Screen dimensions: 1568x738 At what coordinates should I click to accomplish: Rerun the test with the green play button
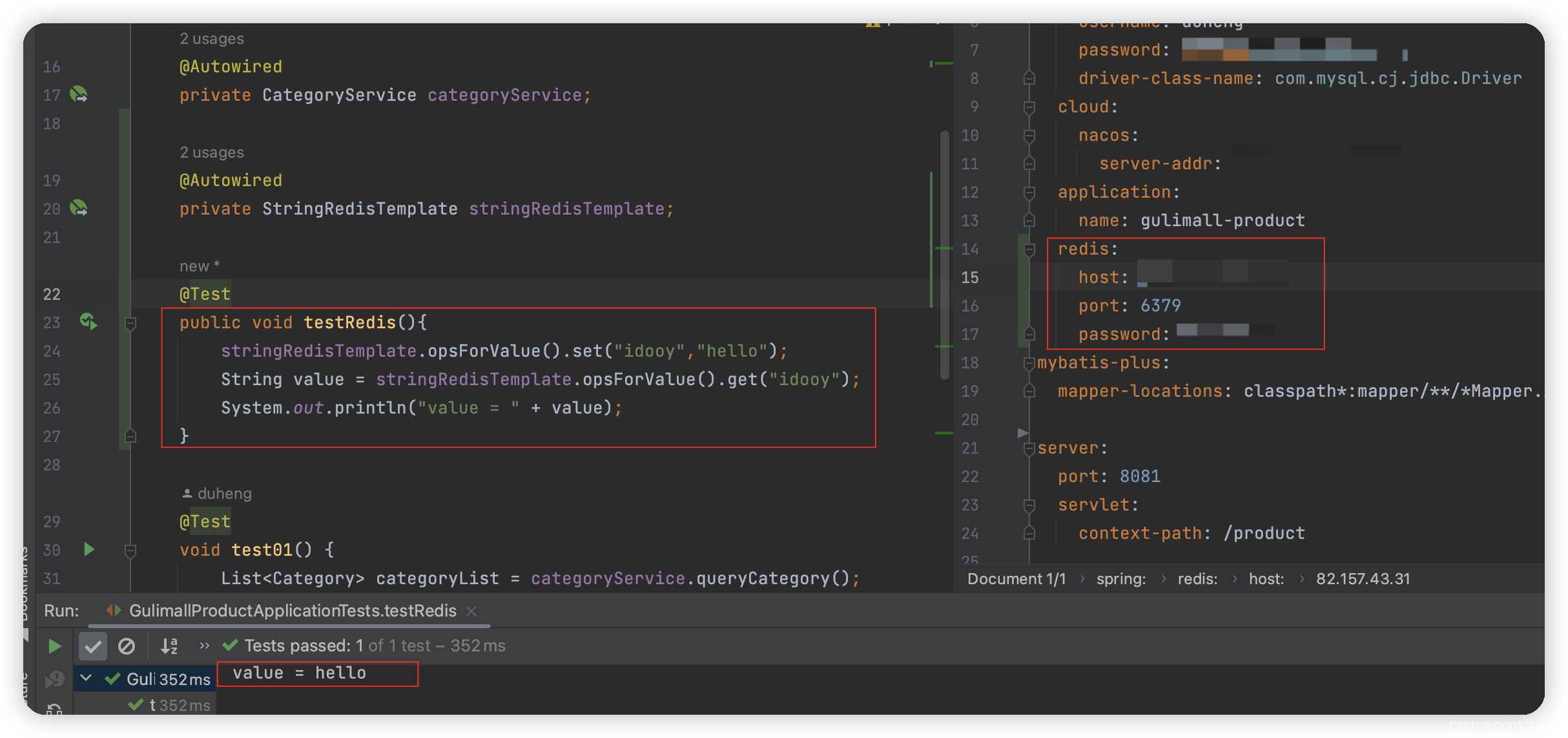[x=54, y=646]
